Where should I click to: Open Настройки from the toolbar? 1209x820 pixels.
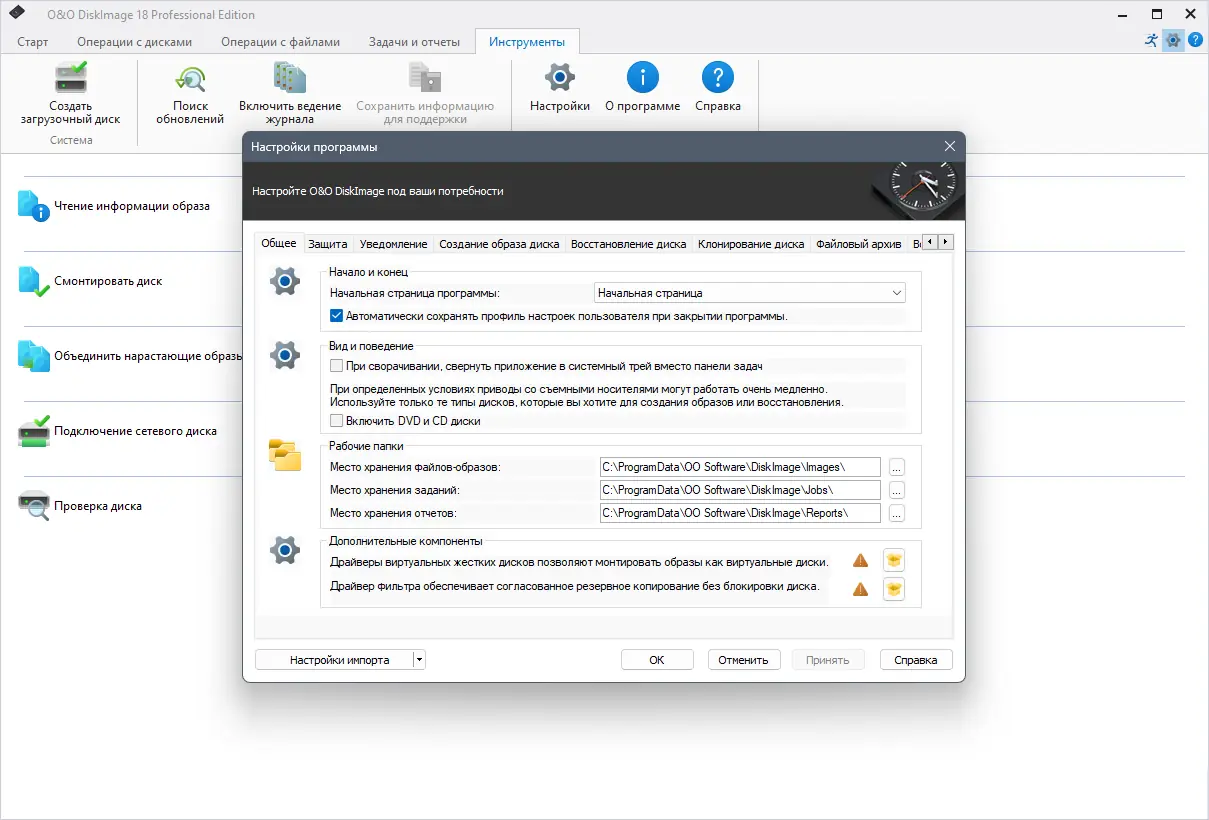558,88
